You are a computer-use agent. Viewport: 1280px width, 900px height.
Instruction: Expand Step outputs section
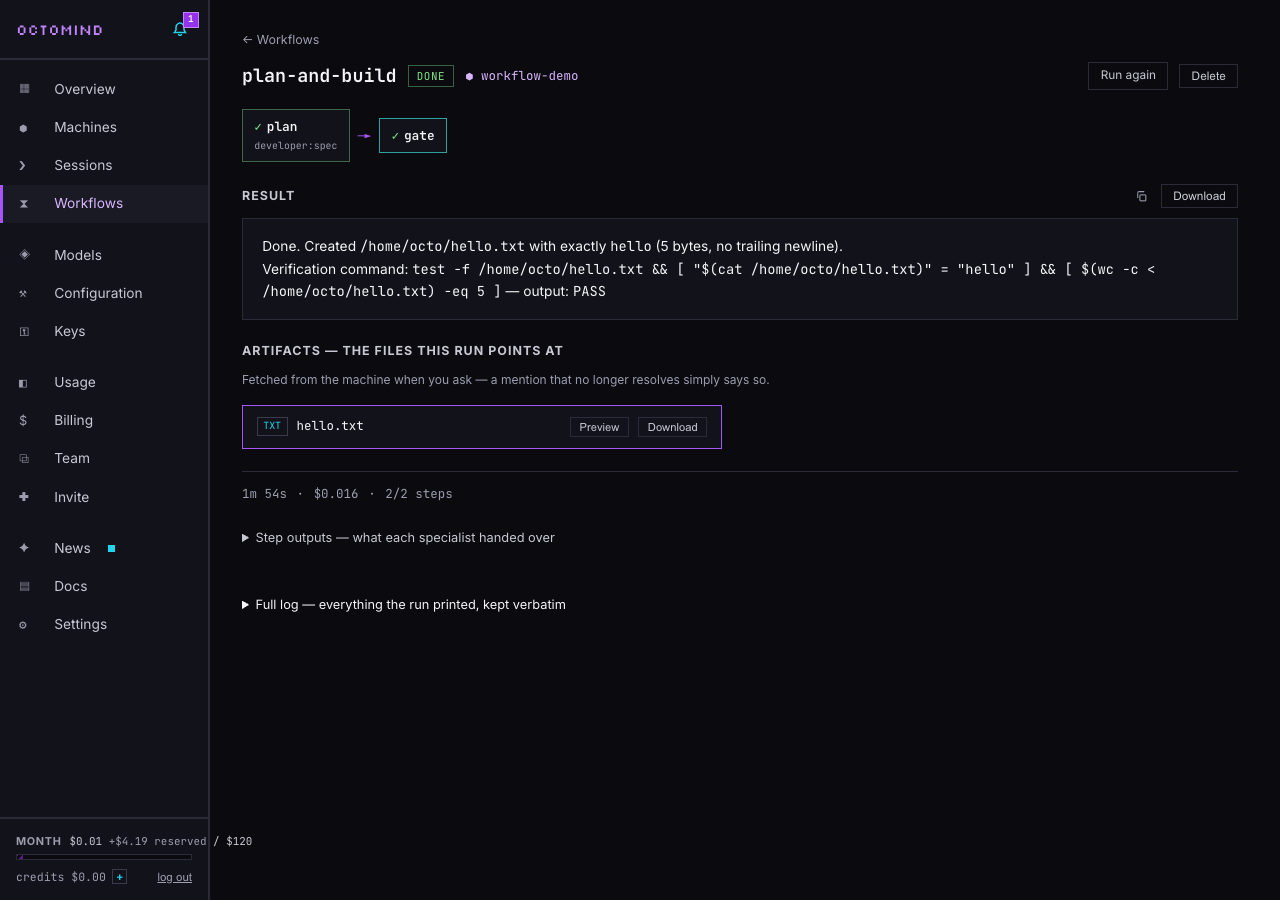point(398,538)
